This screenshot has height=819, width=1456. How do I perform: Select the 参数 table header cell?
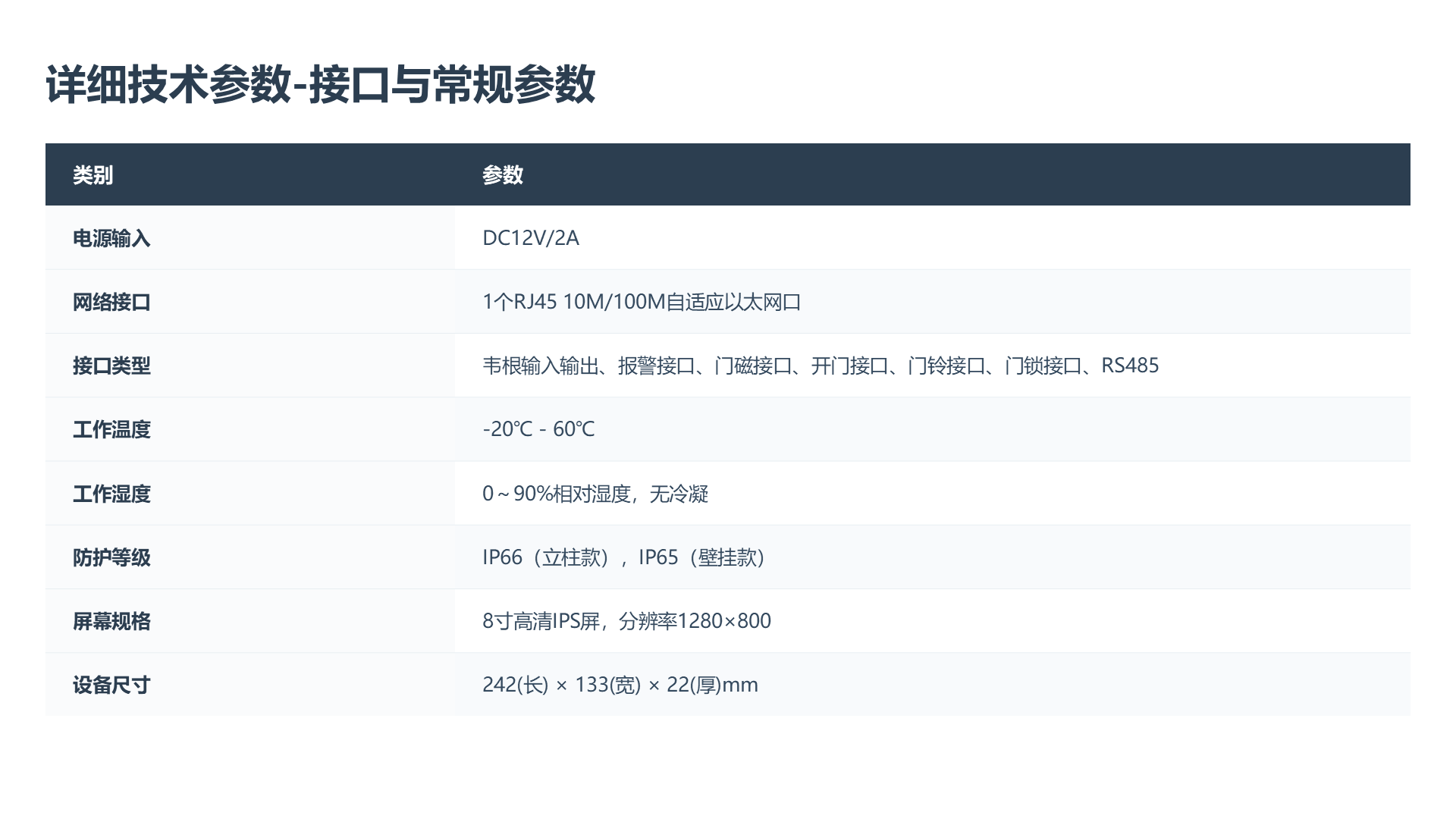point(502,175)
